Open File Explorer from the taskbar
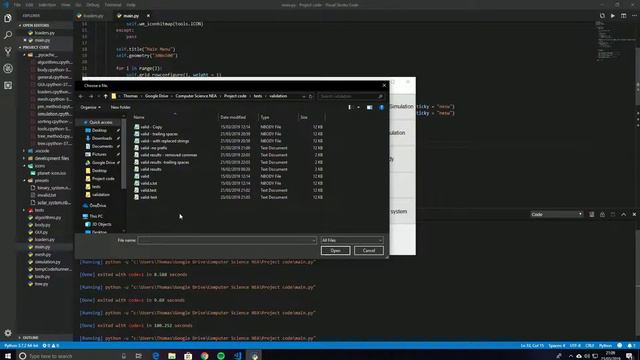This screenshot has height=360, width=640. pyautogui.click(x=172, y=356)
